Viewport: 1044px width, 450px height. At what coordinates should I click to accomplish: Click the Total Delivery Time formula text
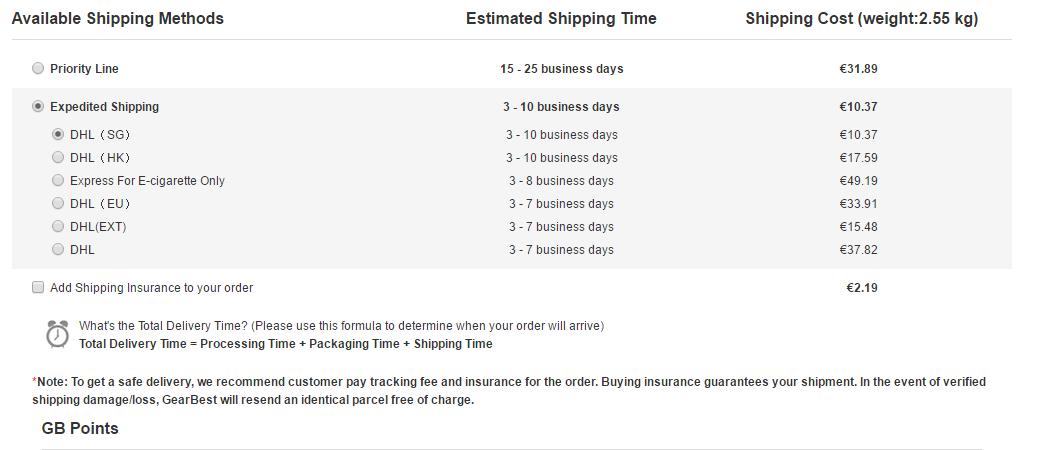coord(286,343)
